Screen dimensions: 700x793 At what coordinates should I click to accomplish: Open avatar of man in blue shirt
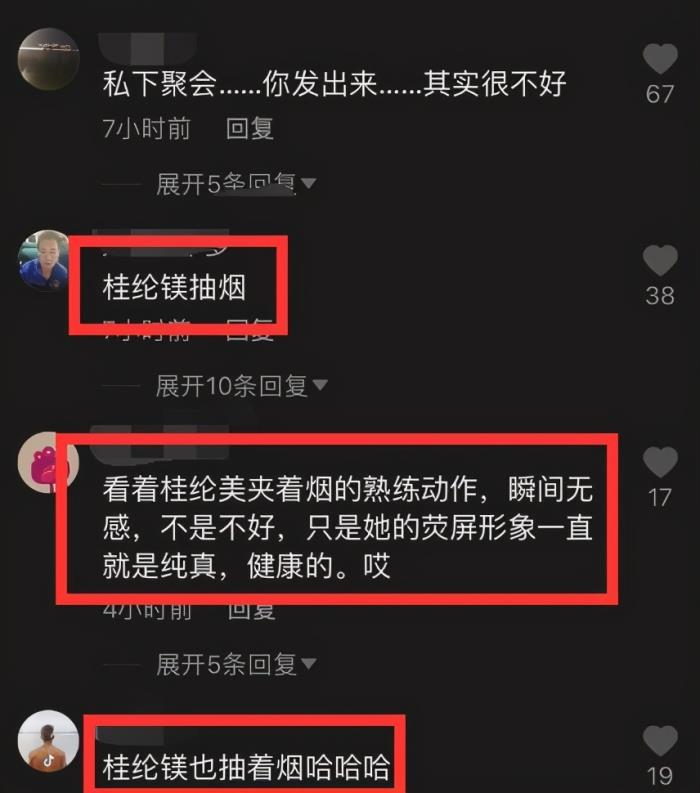click(x=44, y=260)
